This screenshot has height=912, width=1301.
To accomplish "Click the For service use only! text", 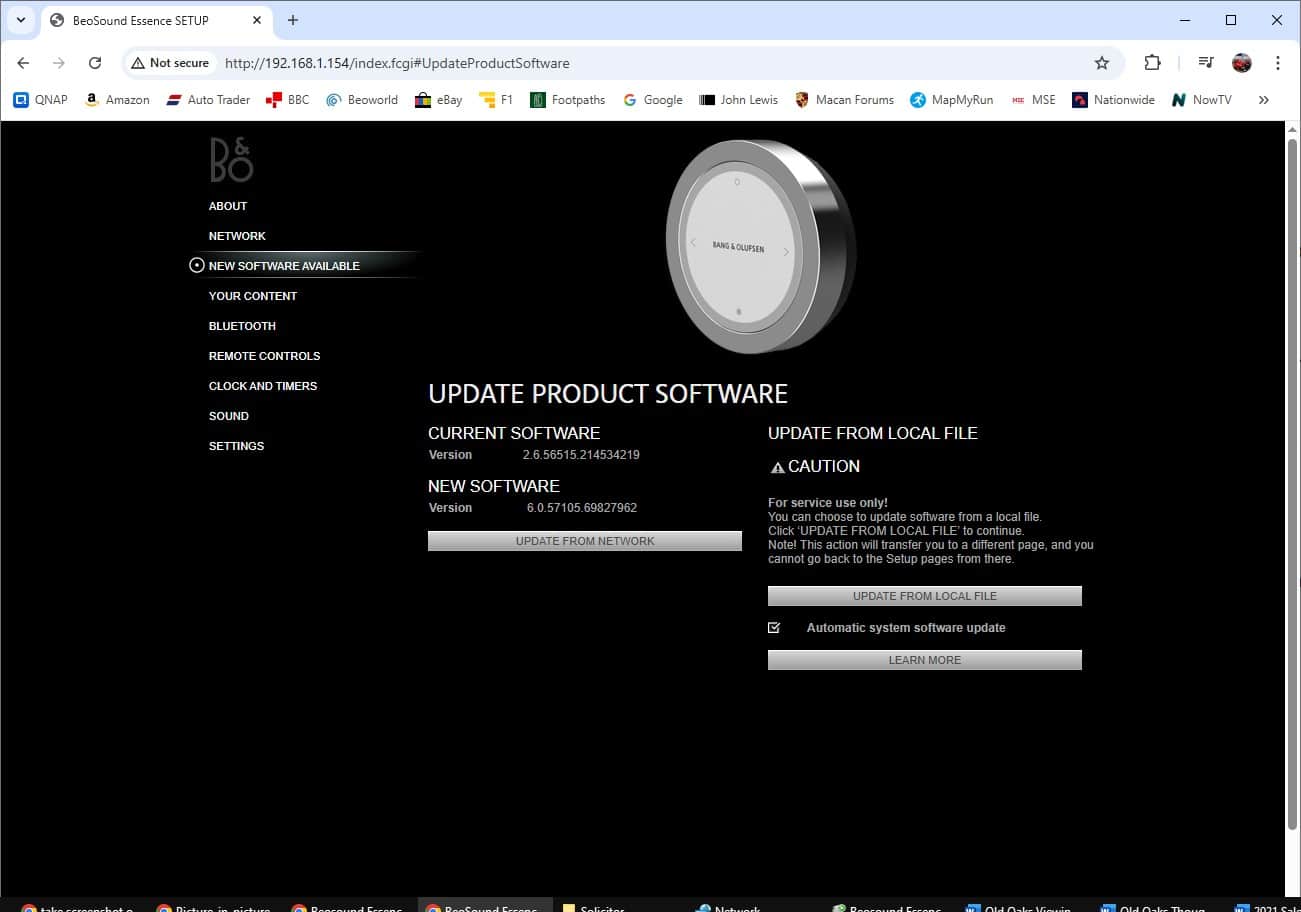I will coord(828,503).
